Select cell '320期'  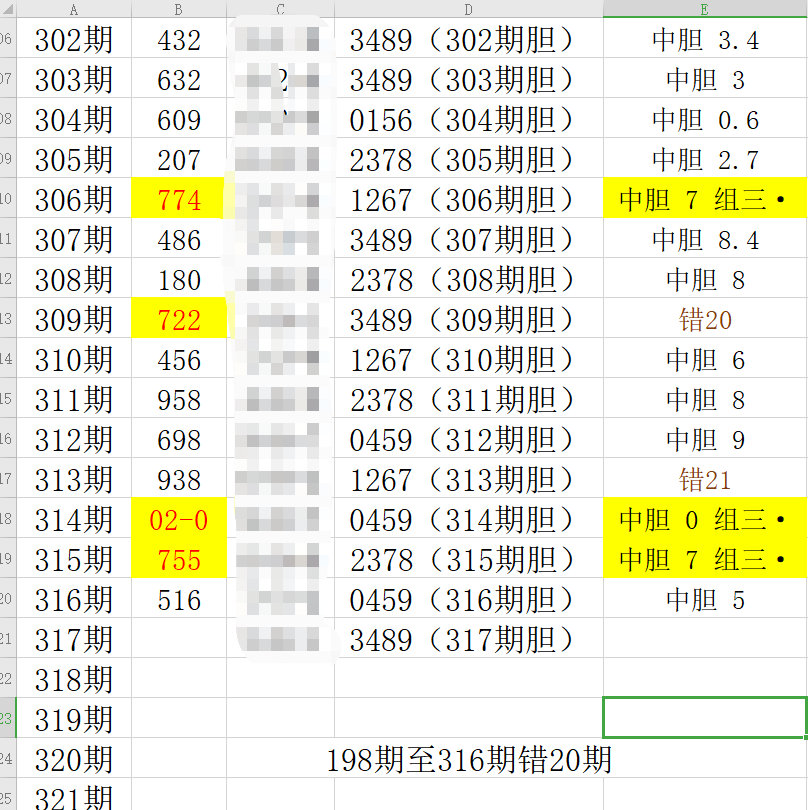(x=74, y=759)
